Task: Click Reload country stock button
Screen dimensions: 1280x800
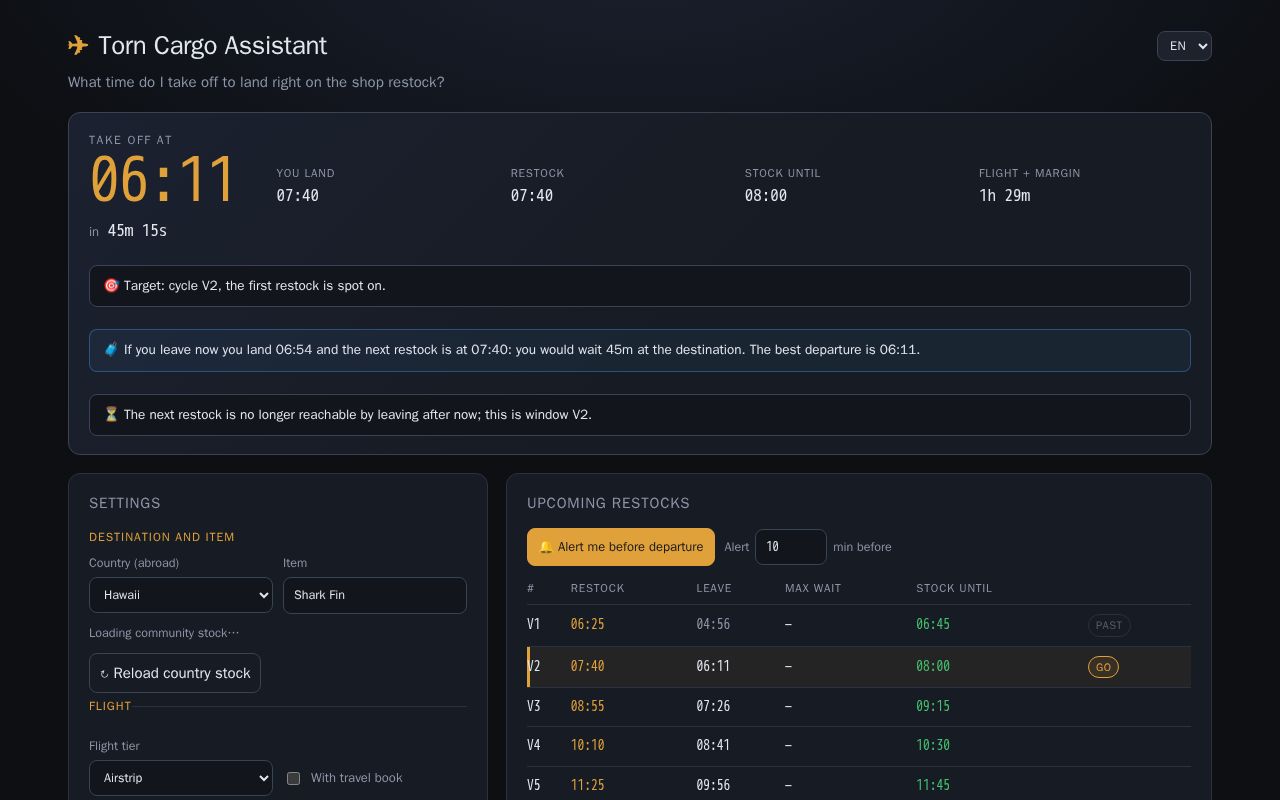Action: (175, 673)
